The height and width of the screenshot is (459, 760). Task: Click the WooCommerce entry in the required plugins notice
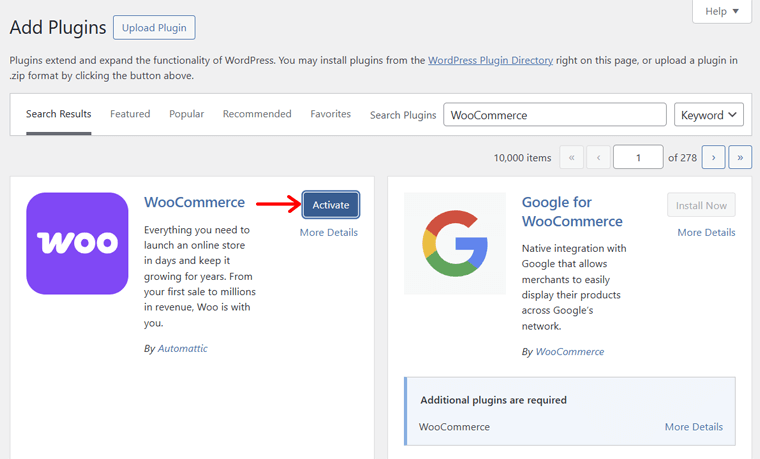coord(454,427)
